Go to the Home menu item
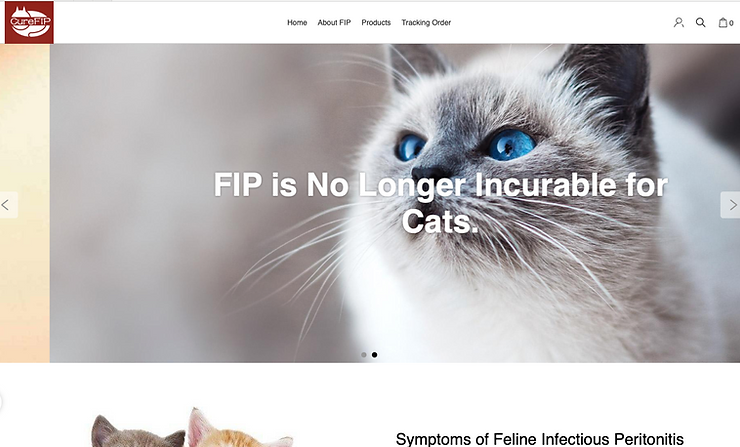This screenshot has height=447, width=740. click(297, 22)
